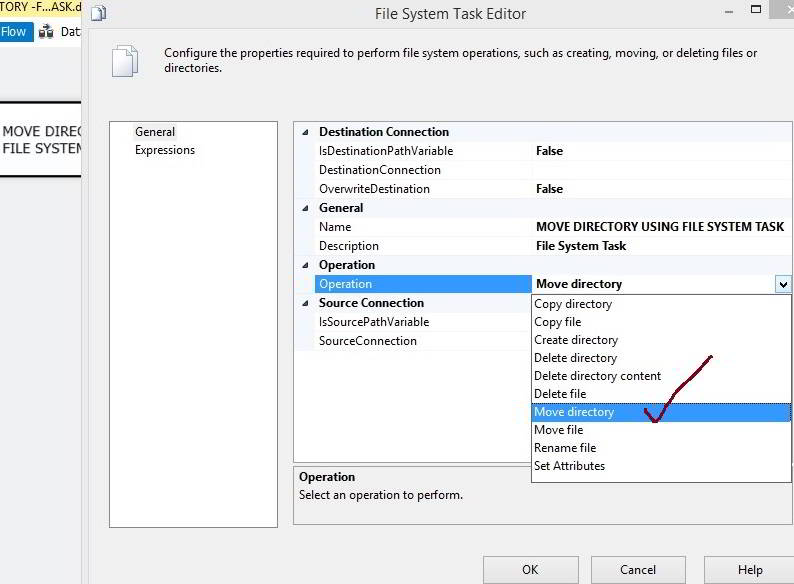Click the MOVE DIRECTORY task box in designer
This screenshot has height=584, width=794.
pyautogui.click(x=41, y=140)
